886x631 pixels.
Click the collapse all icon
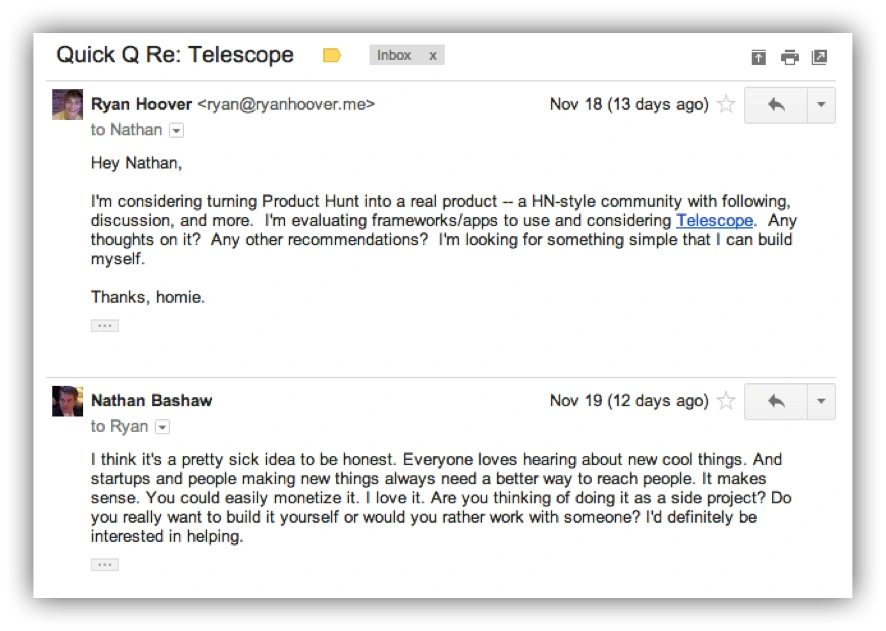758,57
